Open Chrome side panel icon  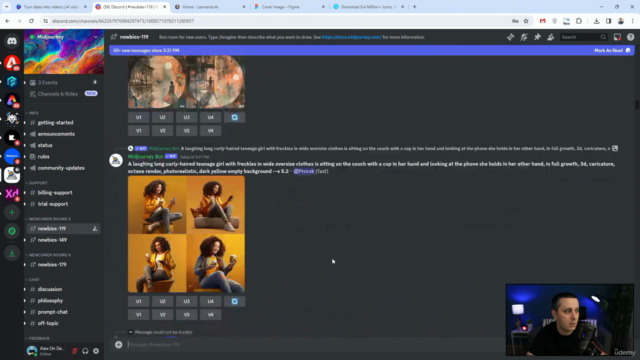click(608, 21)
